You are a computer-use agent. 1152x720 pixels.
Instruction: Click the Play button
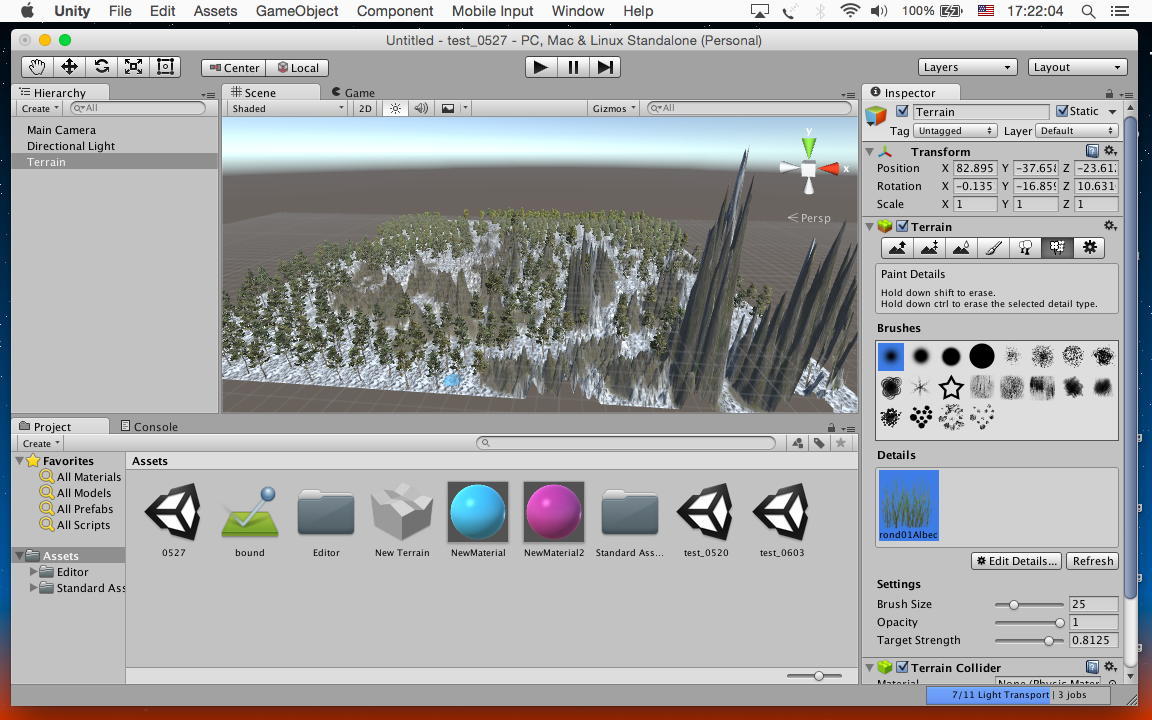540,67
